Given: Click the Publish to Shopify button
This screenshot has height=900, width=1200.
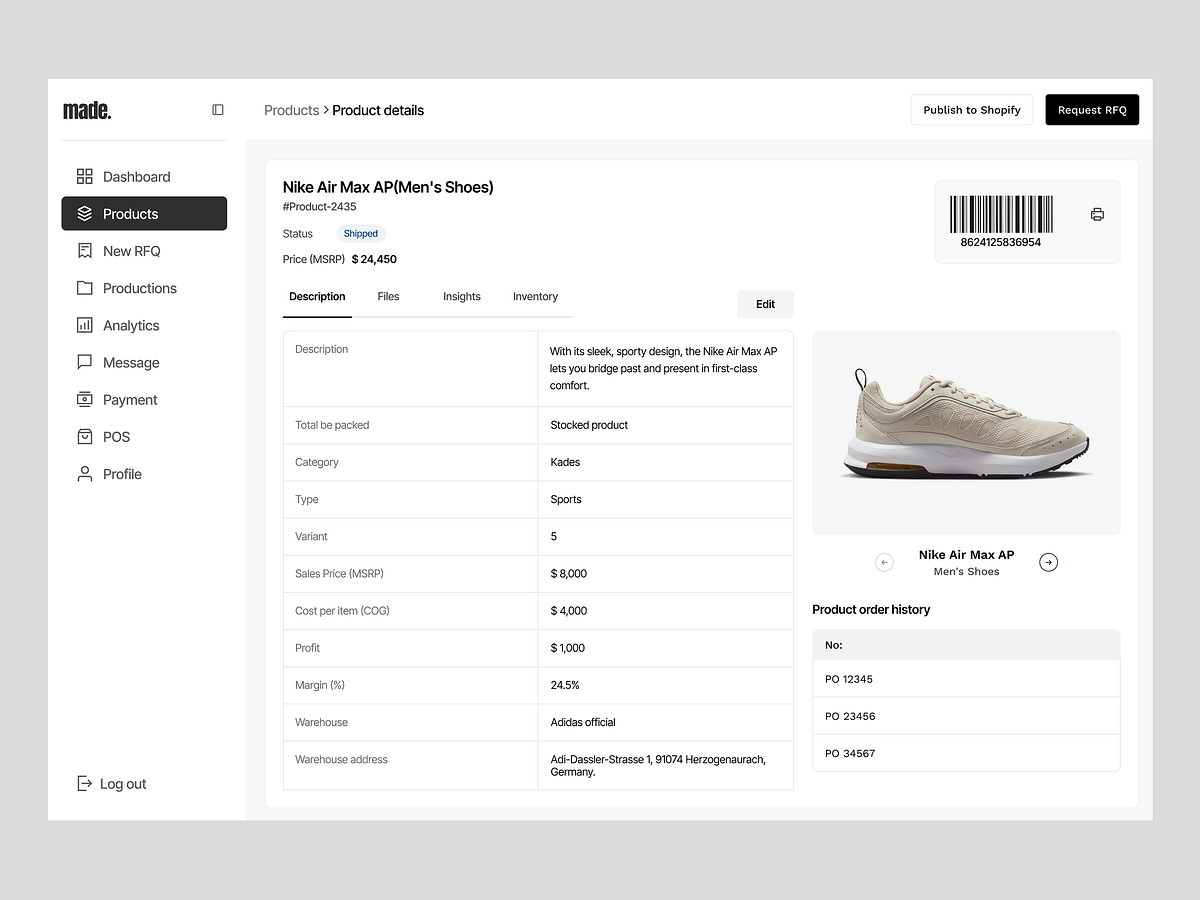Looking at the screenshot, I should (x=972, y=110).
